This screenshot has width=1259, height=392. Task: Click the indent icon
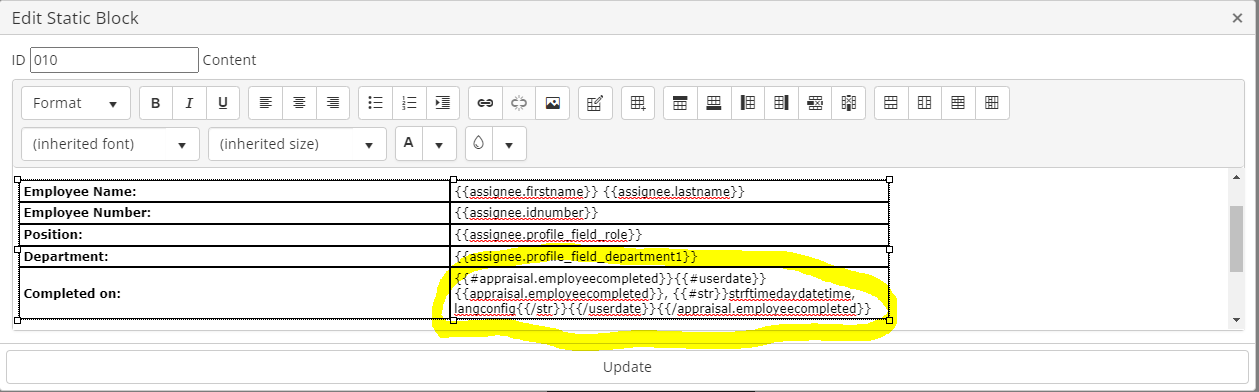tap(443, 103)
